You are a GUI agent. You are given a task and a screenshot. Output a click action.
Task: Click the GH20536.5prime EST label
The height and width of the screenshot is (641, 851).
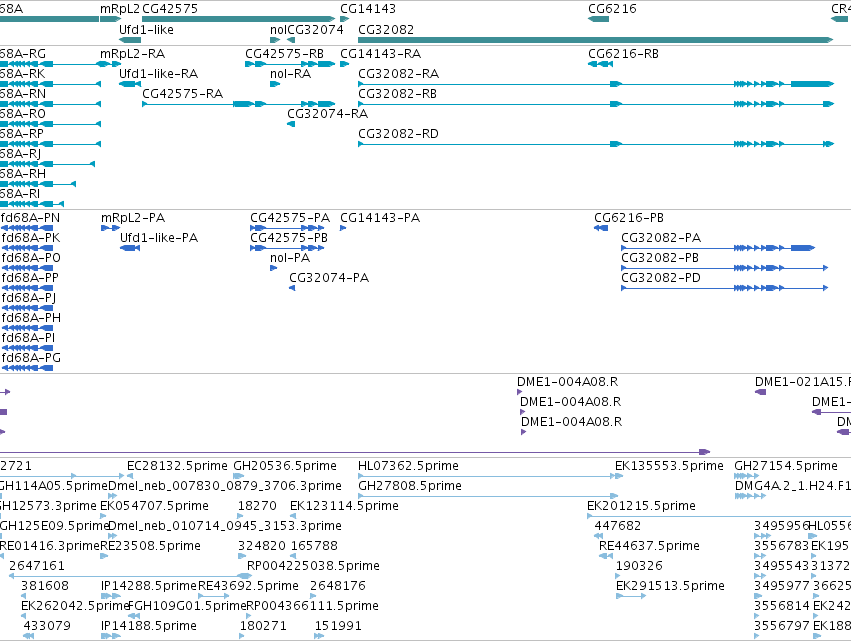pos(285,466)
